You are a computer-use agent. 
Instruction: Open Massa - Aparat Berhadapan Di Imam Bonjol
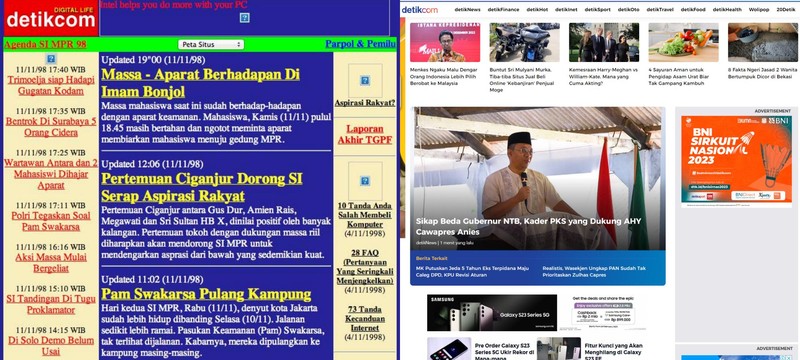[201, 83]
